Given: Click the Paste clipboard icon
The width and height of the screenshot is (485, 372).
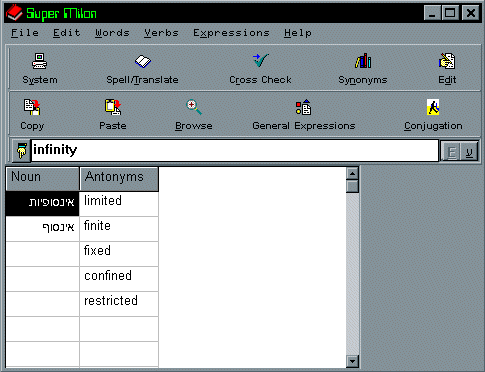Looking at the screenshot, I should pos(113,107).
